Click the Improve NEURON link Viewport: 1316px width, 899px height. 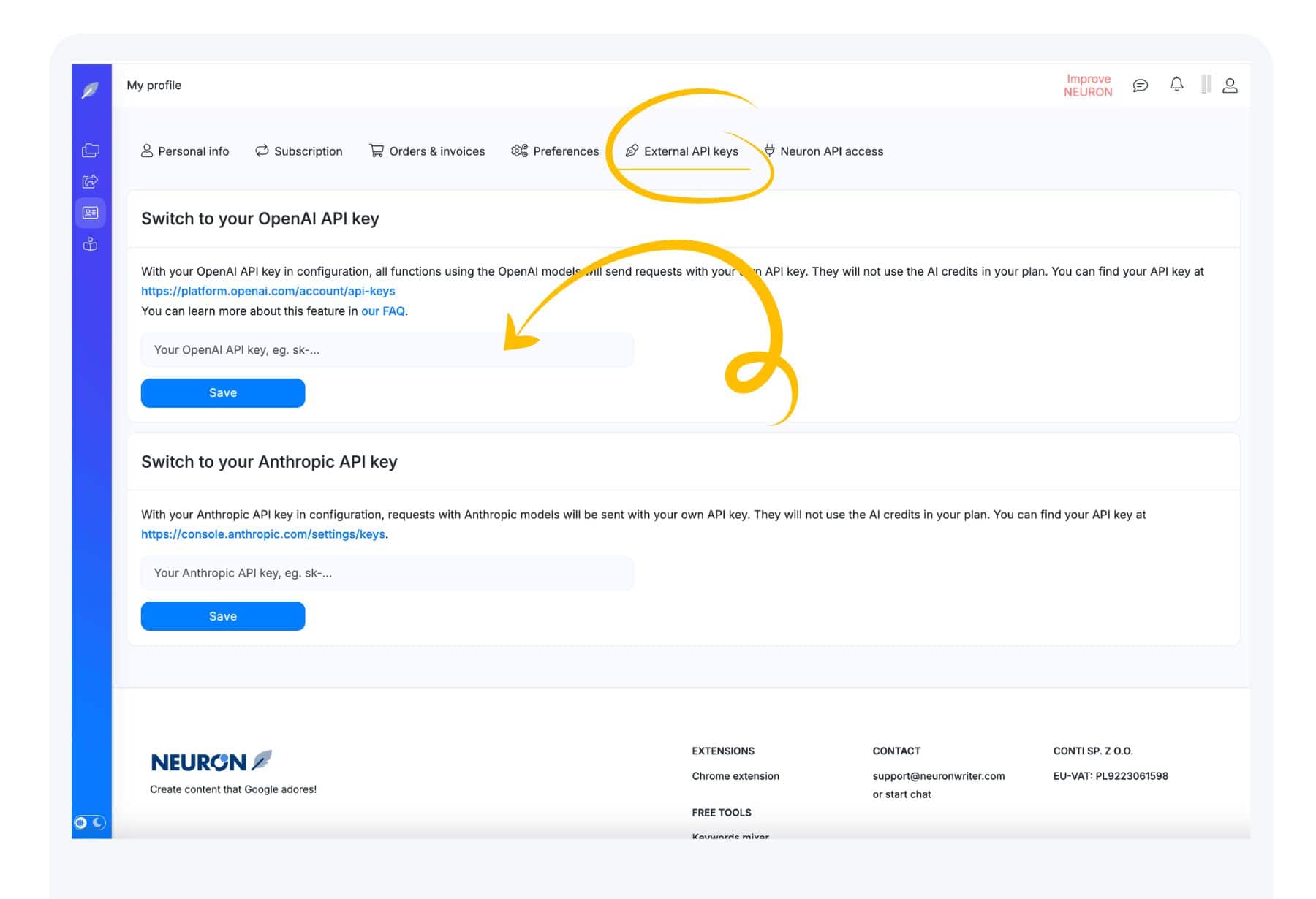coord(1088,85)
